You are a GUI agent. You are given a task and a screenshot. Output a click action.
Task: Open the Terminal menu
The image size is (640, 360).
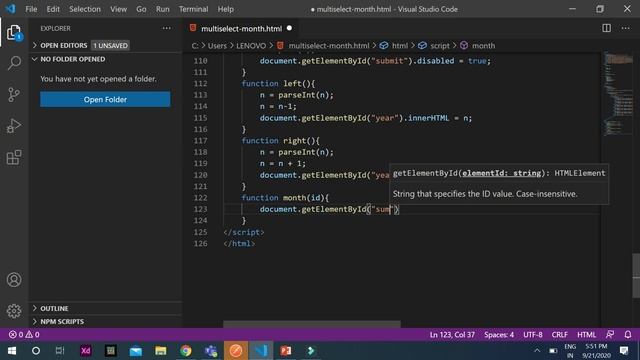(x=193, y=9)
